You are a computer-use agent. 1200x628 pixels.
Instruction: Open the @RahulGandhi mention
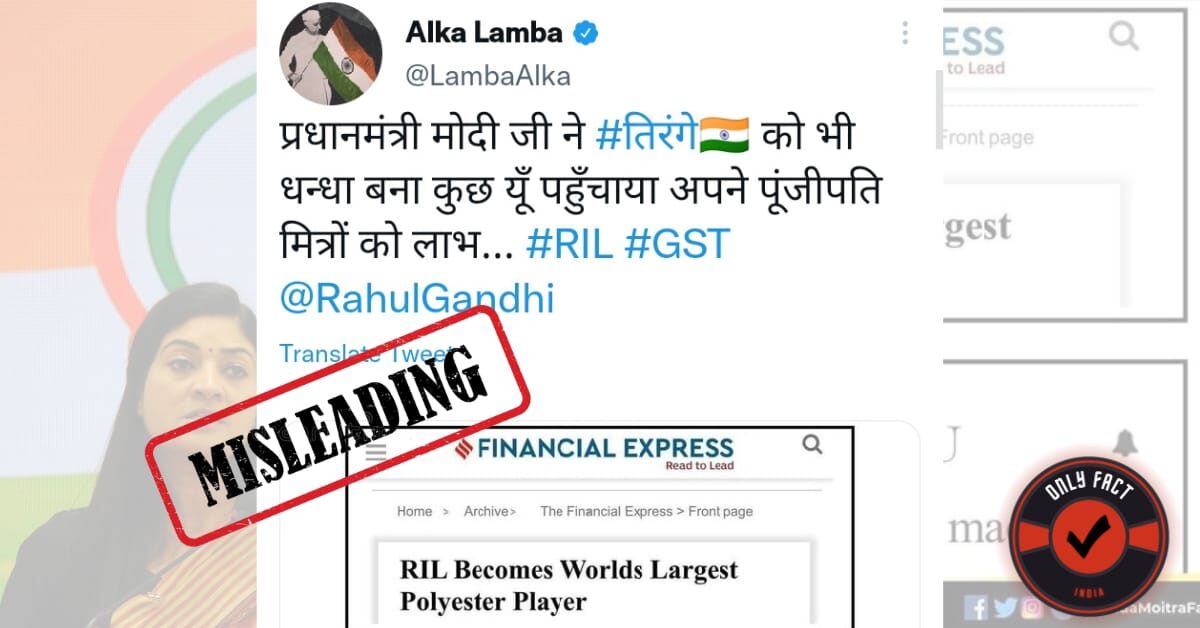[x=416, y=299]
